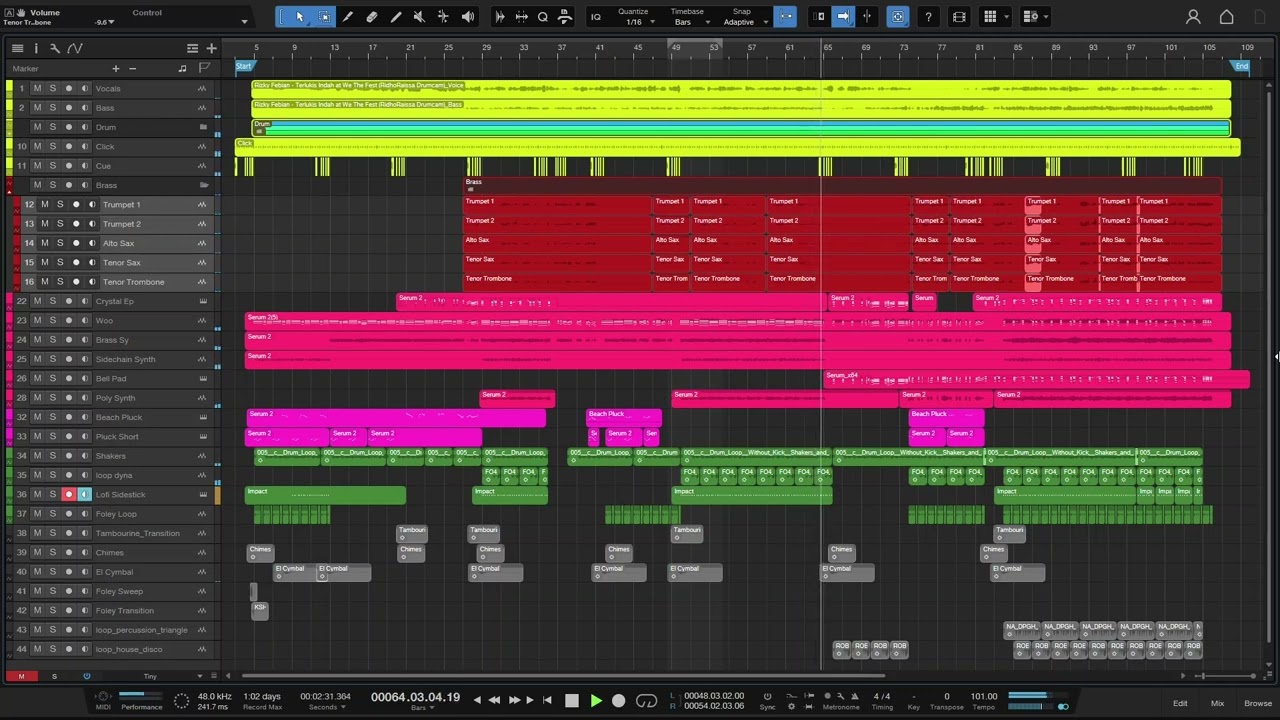Solo the Bass track
1280x720 pixels.
(x=52, y=108)
